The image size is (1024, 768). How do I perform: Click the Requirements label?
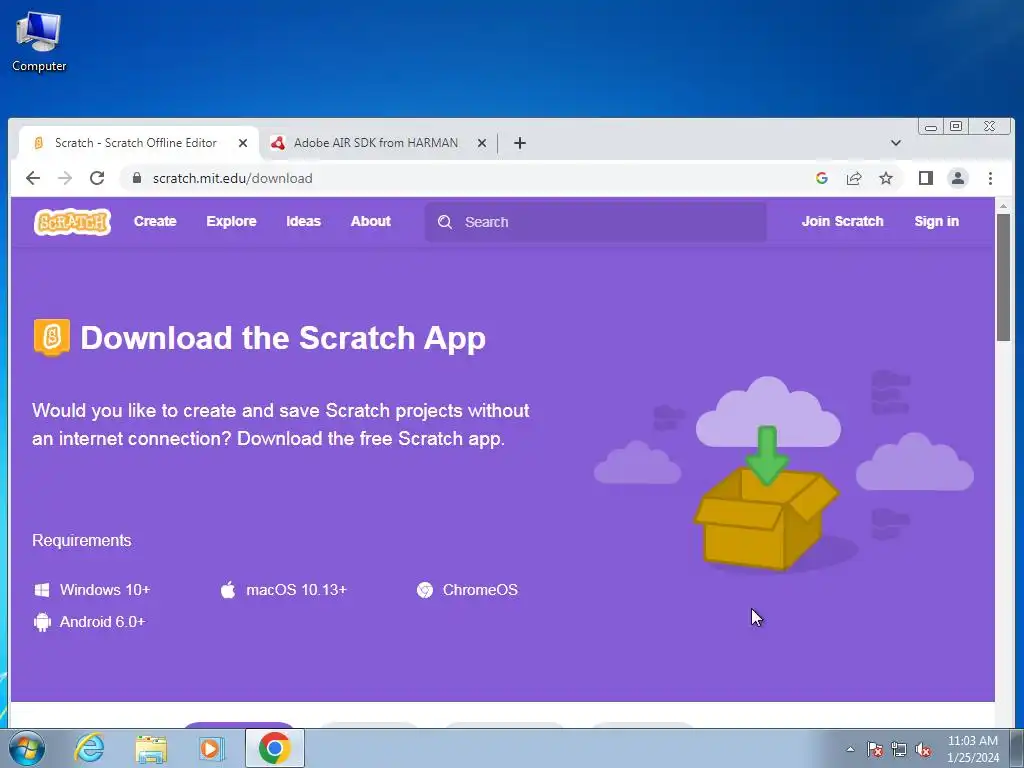tap(82, 541)
